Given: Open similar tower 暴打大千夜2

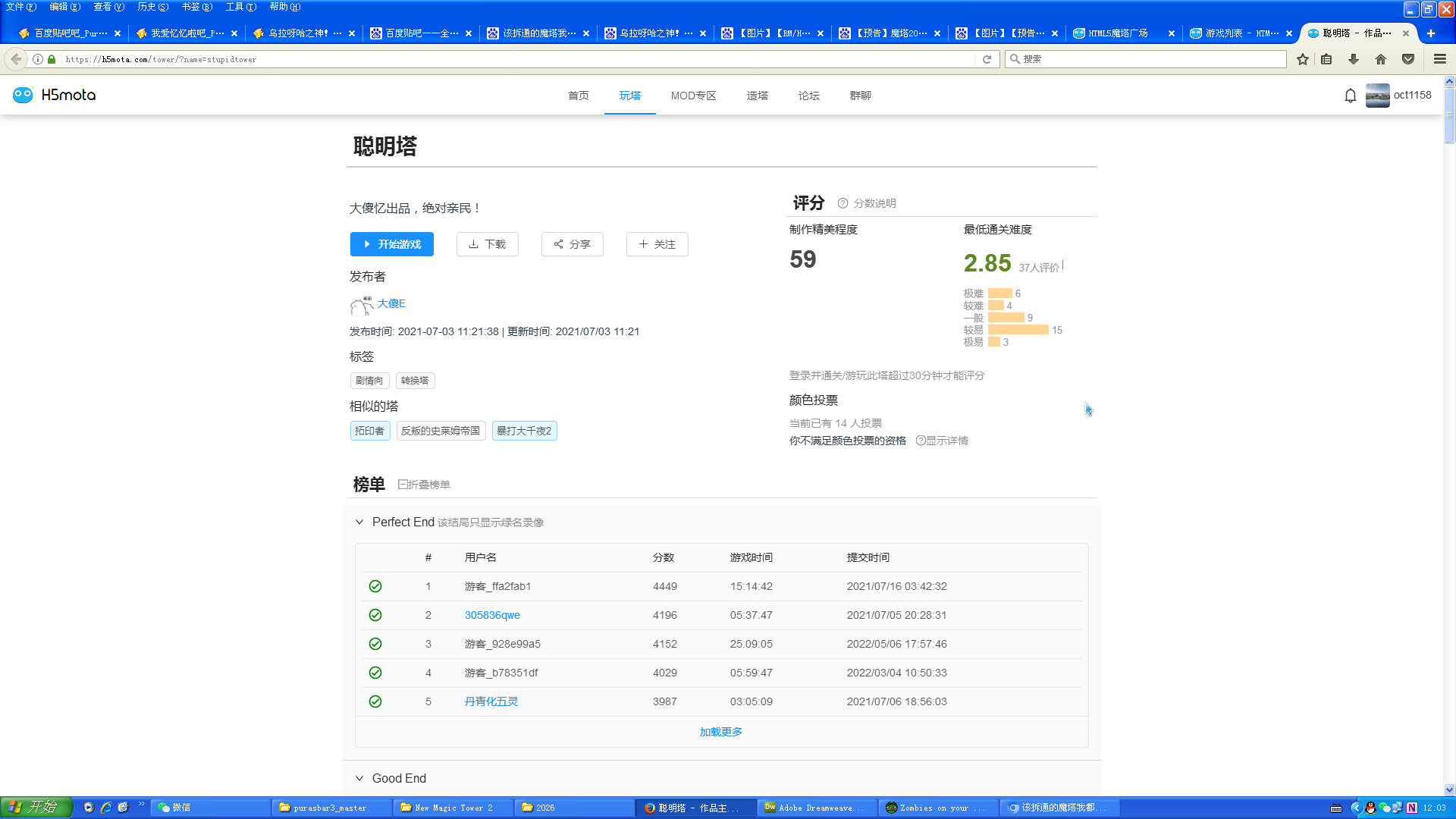Looking at the screenshot, I should pyautogui.click(x=524, y=431).
